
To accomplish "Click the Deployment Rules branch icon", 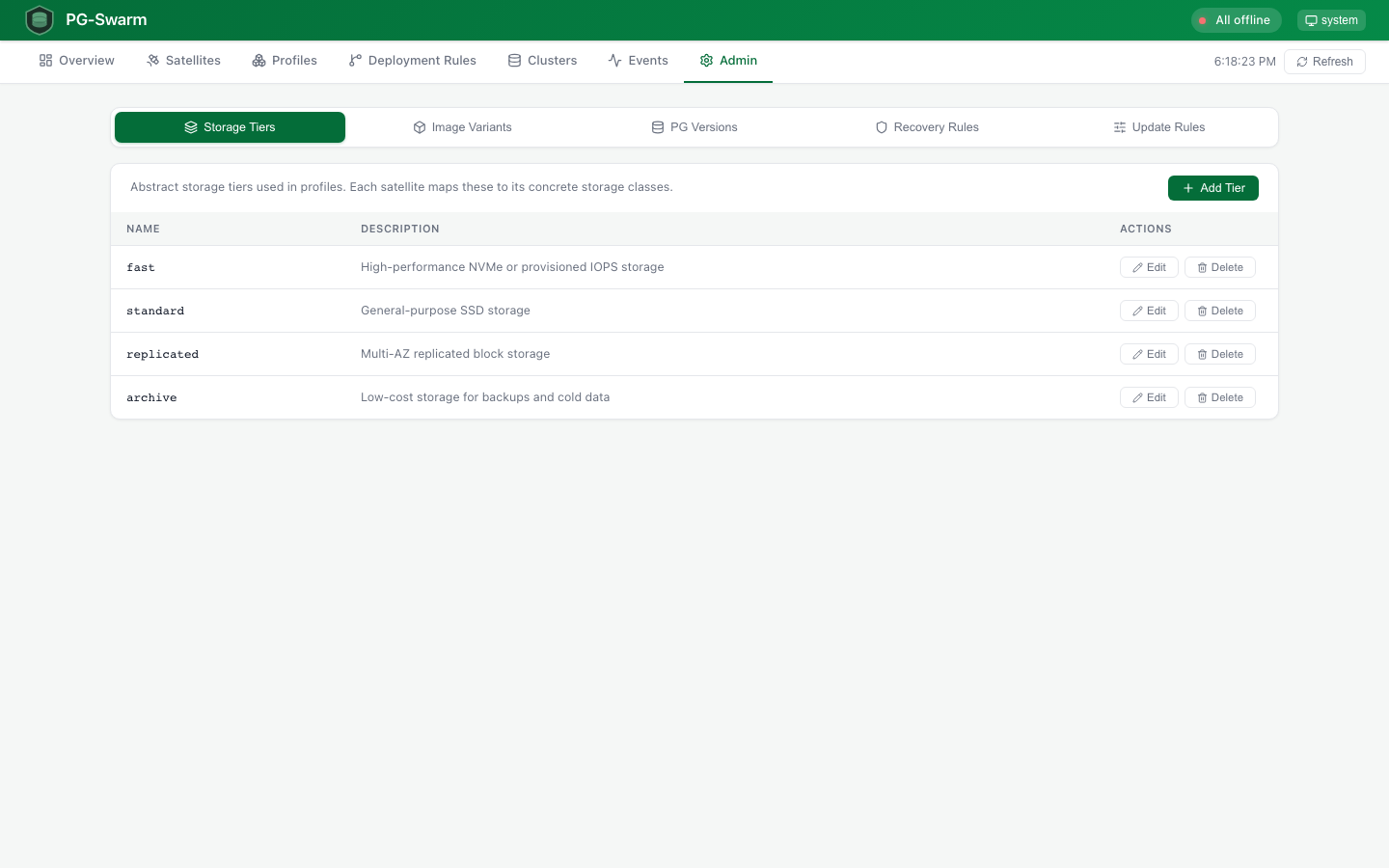I will (x=355, y=61).
